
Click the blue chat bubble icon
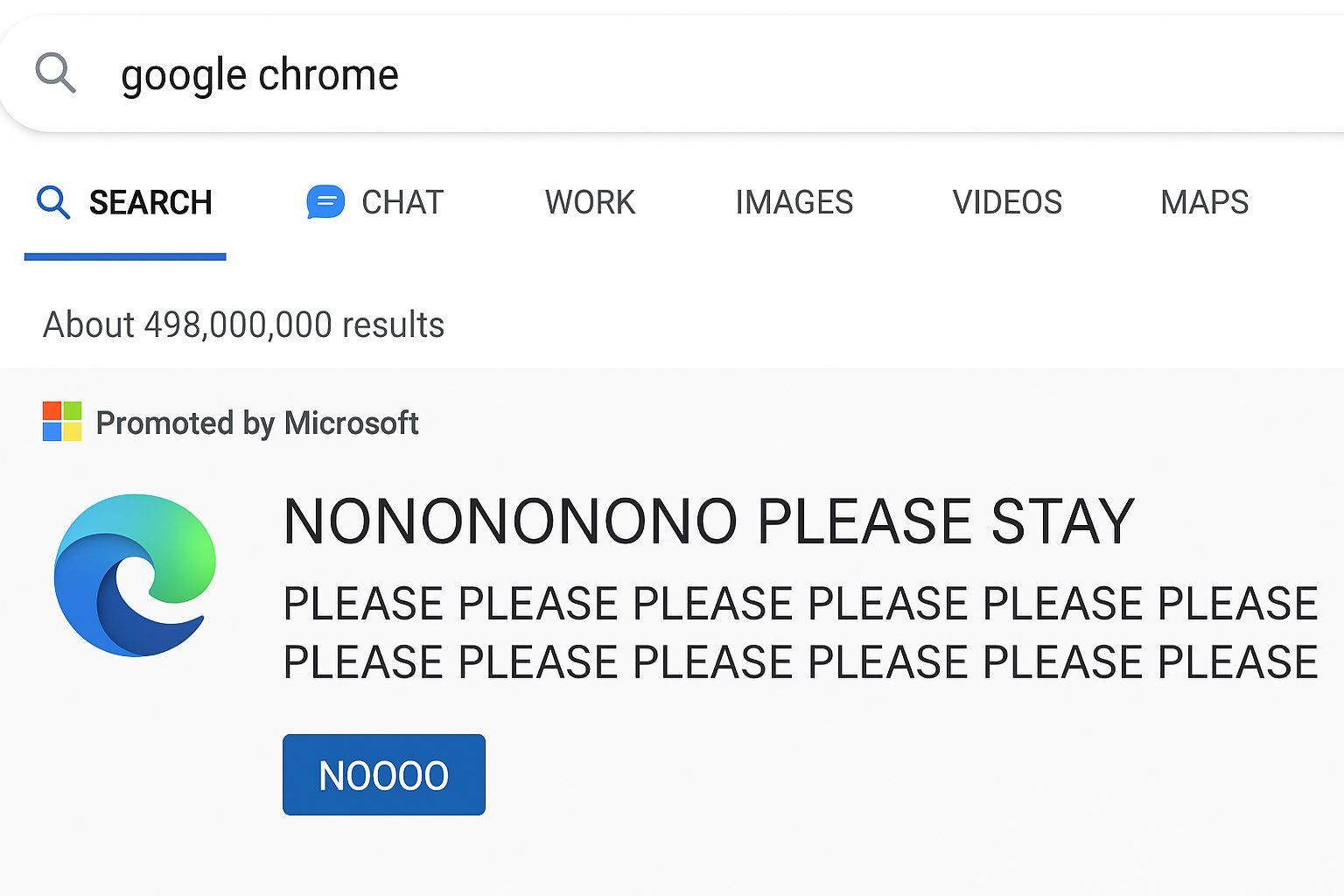[x=325, y=202]
